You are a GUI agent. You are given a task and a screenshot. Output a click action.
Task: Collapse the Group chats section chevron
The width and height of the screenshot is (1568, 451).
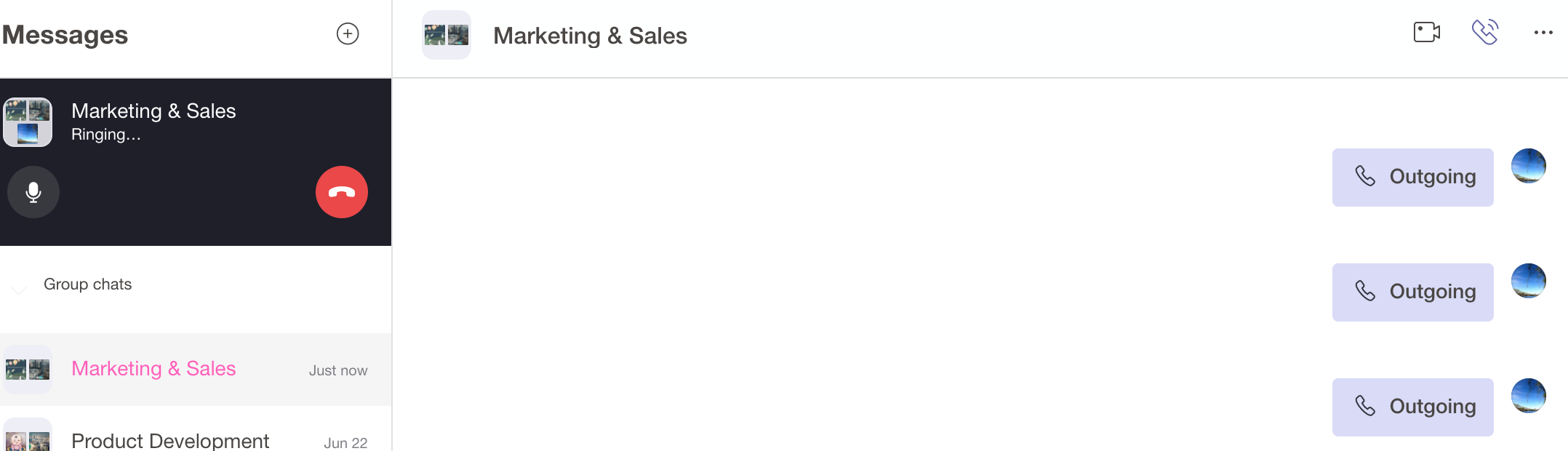[x=19, y=289]
